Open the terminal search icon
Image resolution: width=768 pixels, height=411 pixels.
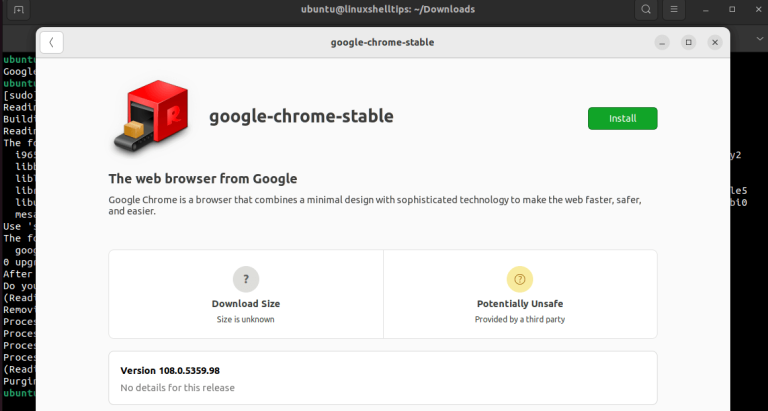click(647, 10)
